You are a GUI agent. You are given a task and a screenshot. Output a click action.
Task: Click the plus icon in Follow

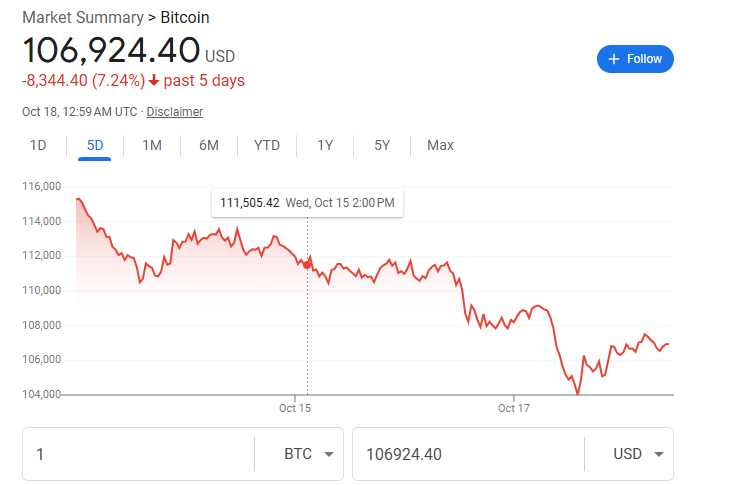click(x=613, y=59)
